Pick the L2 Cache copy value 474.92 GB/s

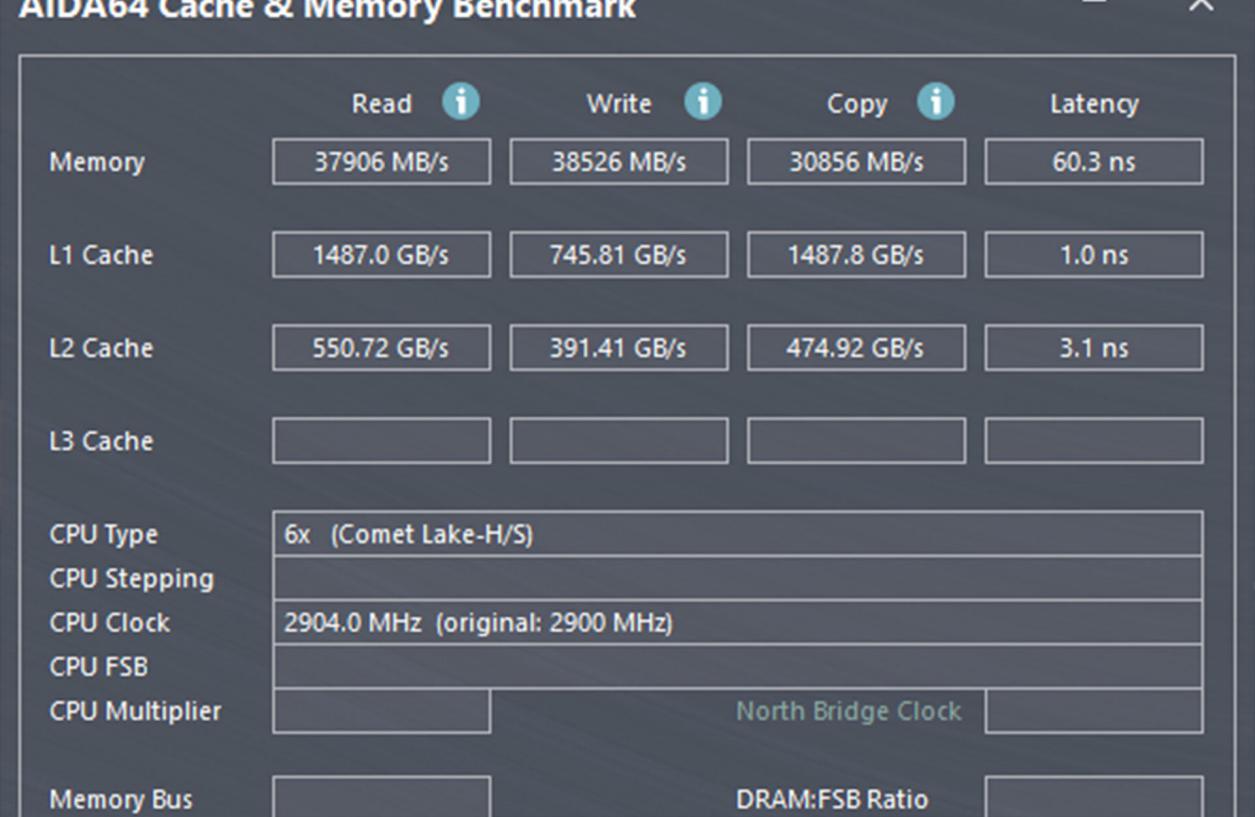point(856,348)
